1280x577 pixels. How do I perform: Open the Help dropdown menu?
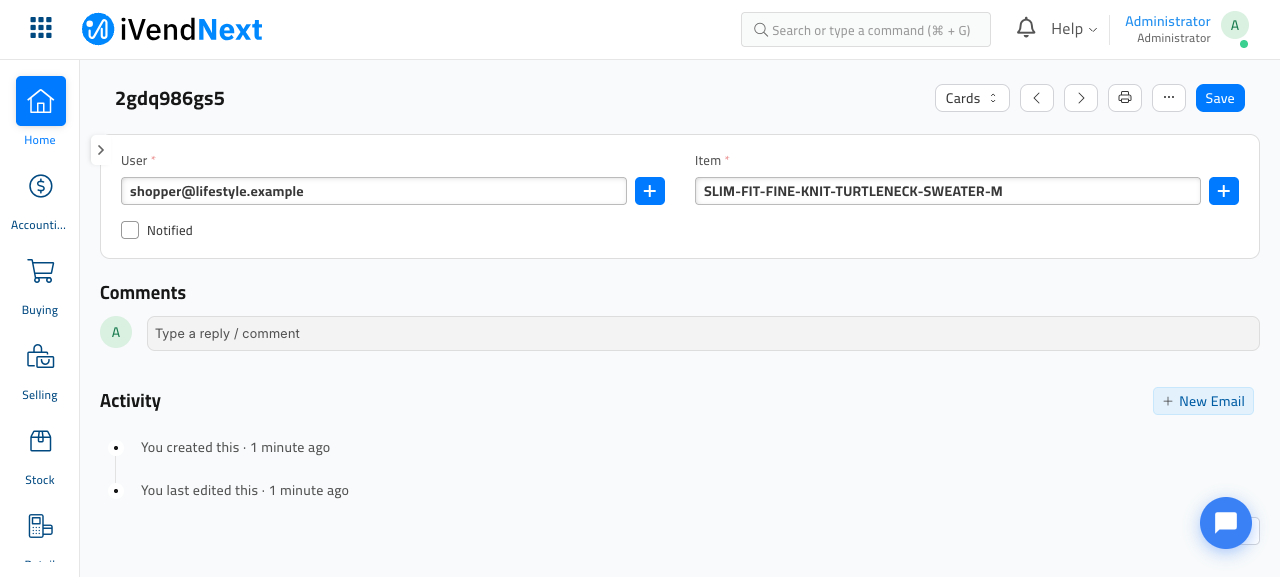[1074, 29]
